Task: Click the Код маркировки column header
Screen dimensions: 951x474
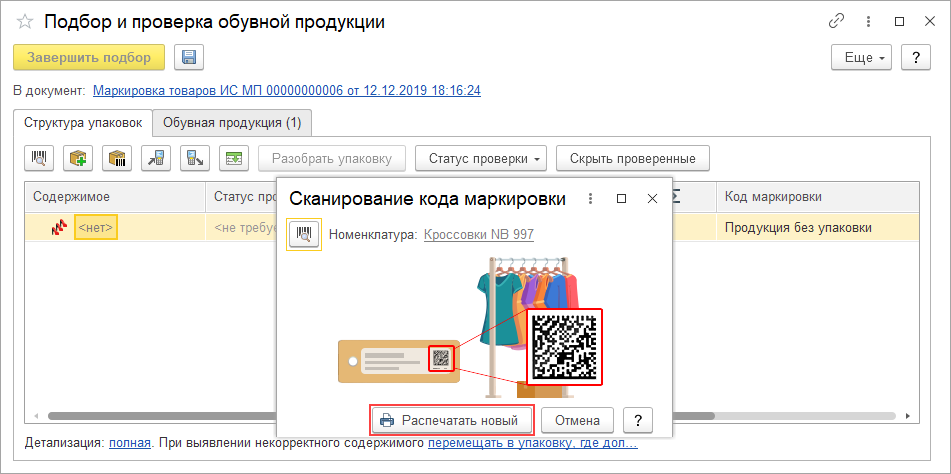Action: 818,196
